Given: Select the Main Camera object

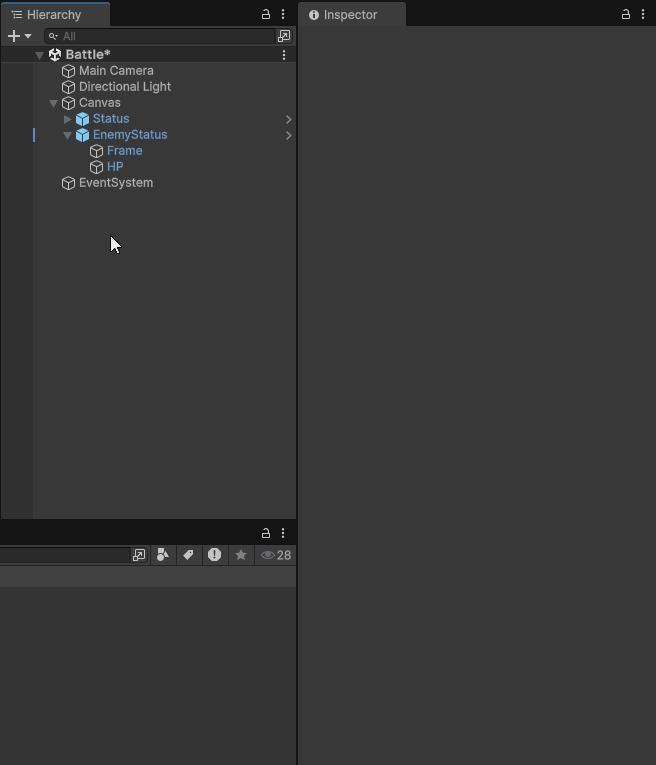Looking at the screenshot, I should click(116, 71).
